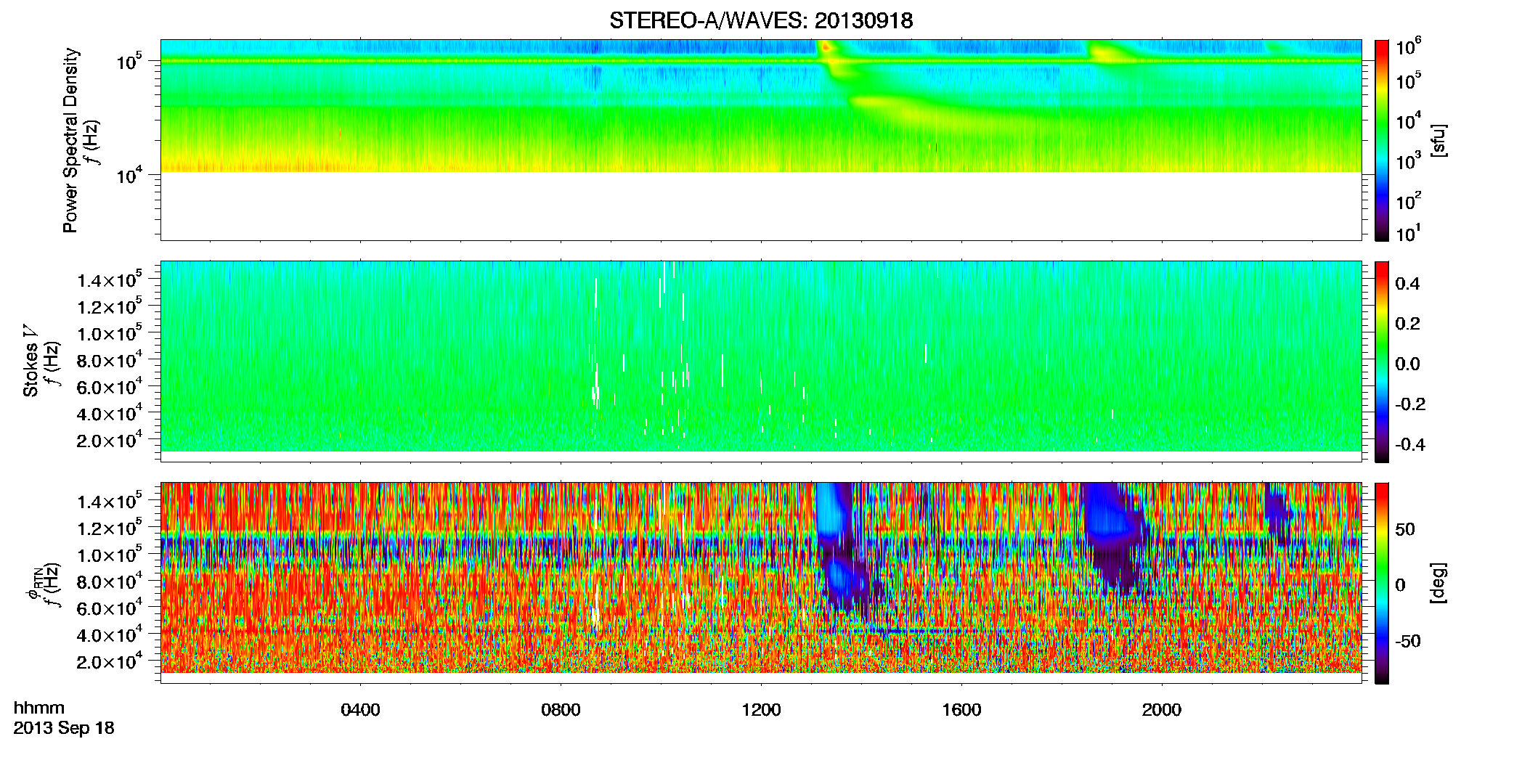Click the [deg] colorbar unit label
This screenshot has width=1522, height=784.
pos(1438,583)
